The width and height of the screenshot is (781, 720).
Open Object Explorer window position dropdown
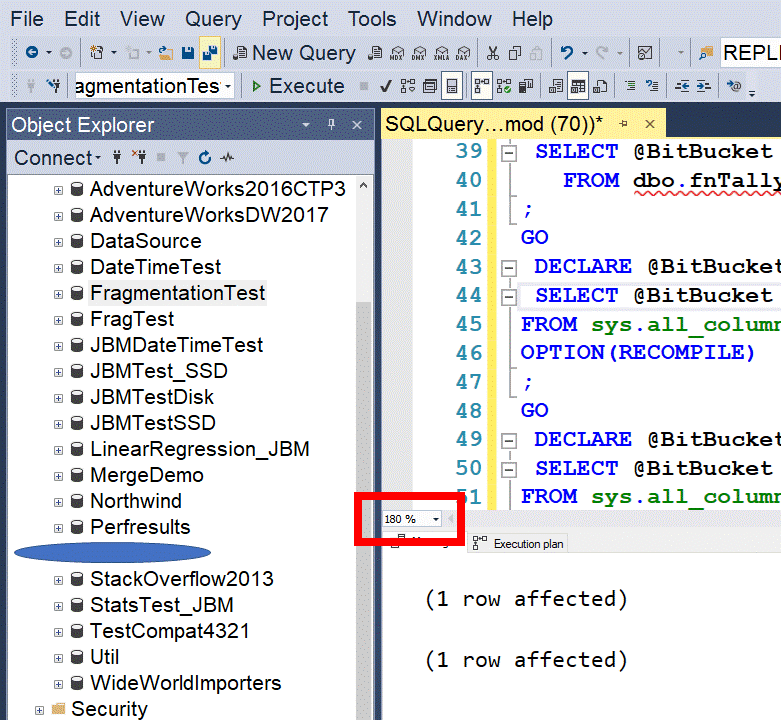(x=306, y=125)
